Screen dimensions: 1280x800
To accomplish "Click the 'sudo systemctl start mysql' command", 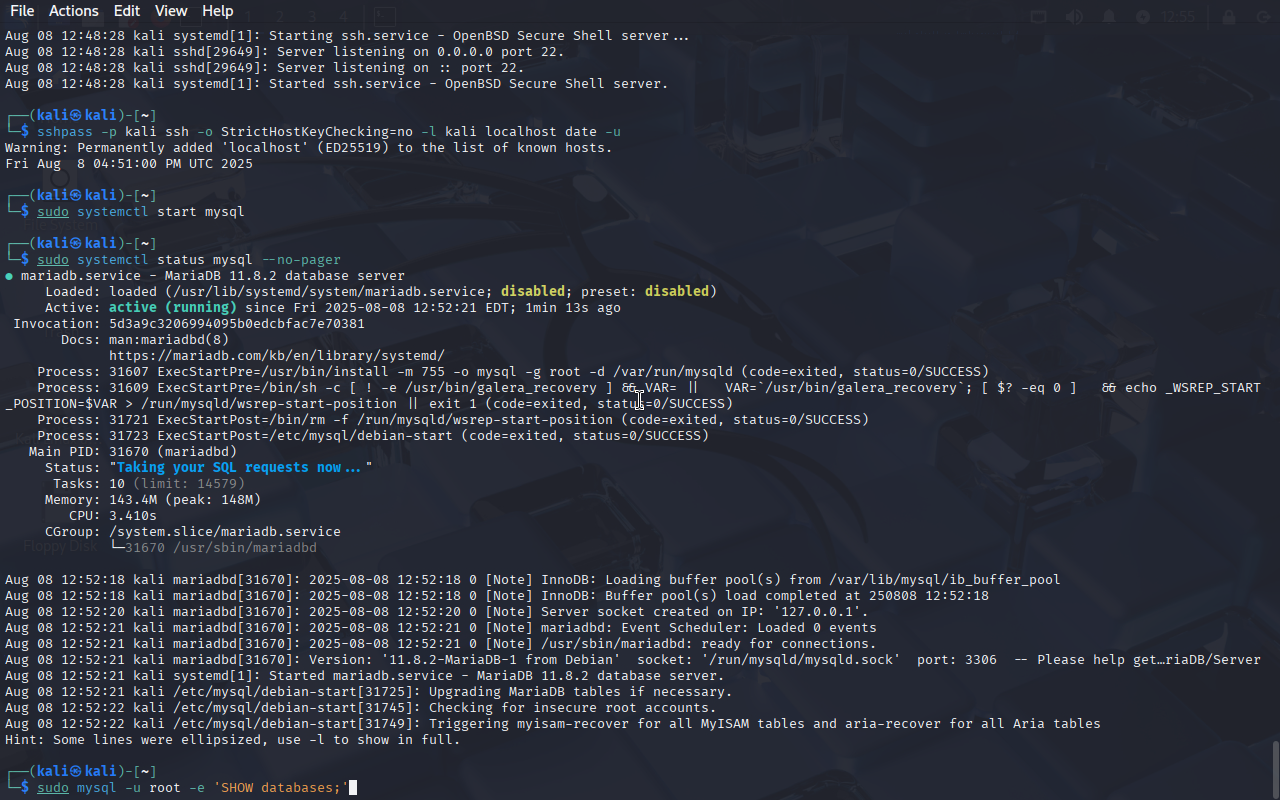I will pyautogui.click(x=141, y=211).
